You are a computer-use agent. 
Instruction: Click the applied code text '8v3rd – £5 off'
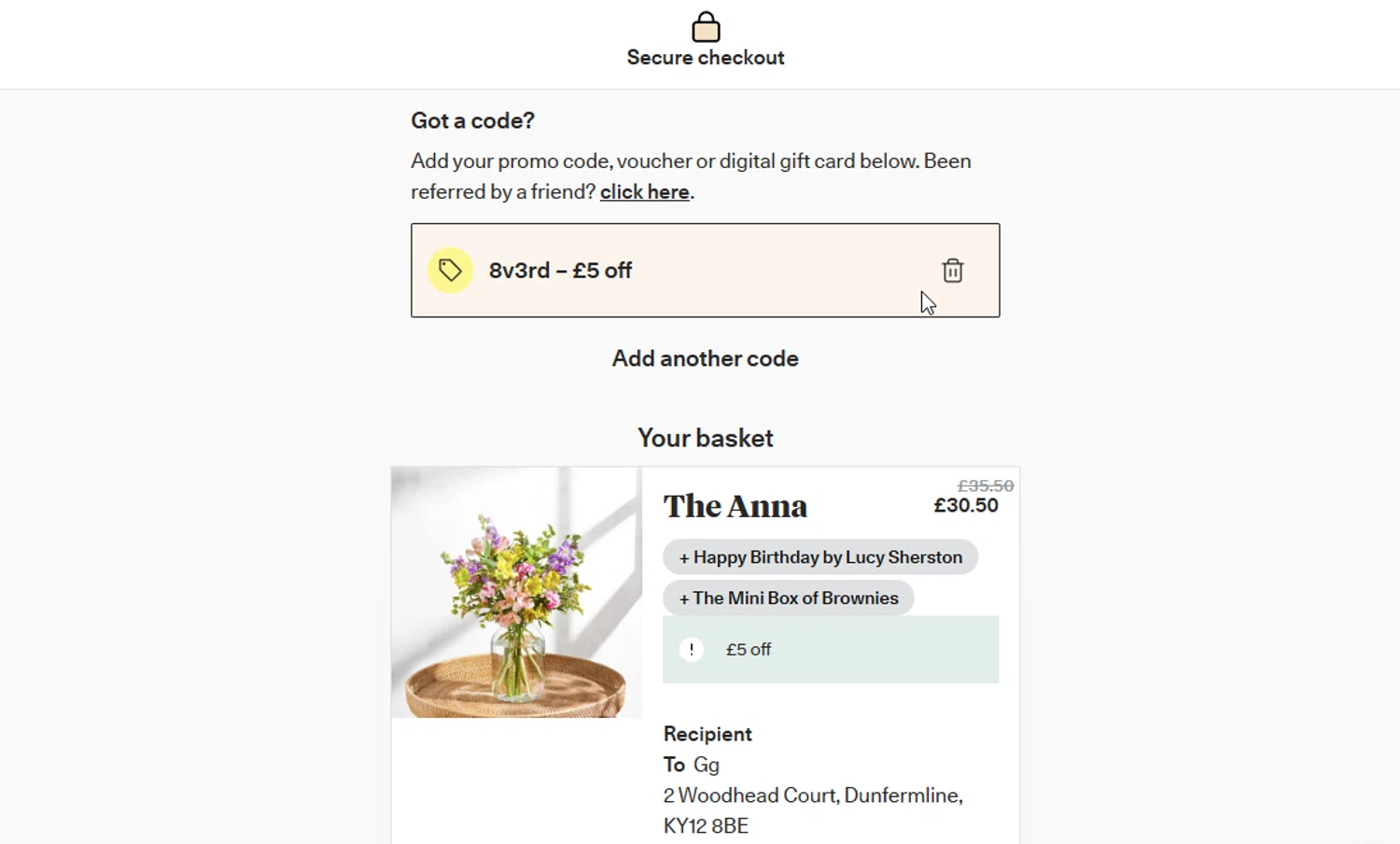pyautogui.click(x=560, y=271)
